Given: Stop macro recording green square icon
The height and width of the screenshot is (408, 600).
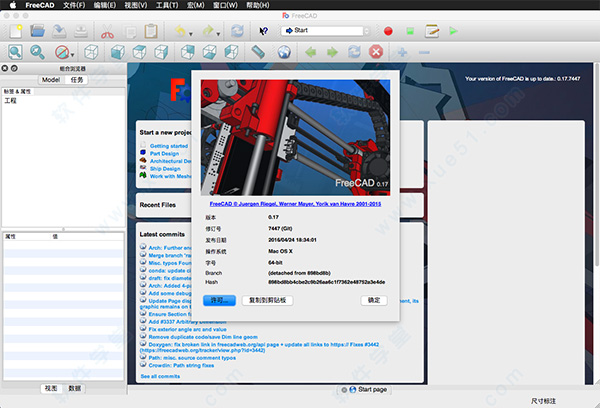Looking at the screenshot, I should point(410,31).
